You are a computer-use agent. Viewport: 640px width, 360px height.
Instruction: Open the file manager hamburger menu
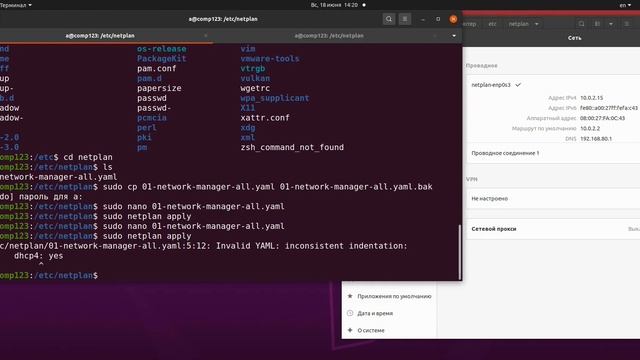point(627,24)
